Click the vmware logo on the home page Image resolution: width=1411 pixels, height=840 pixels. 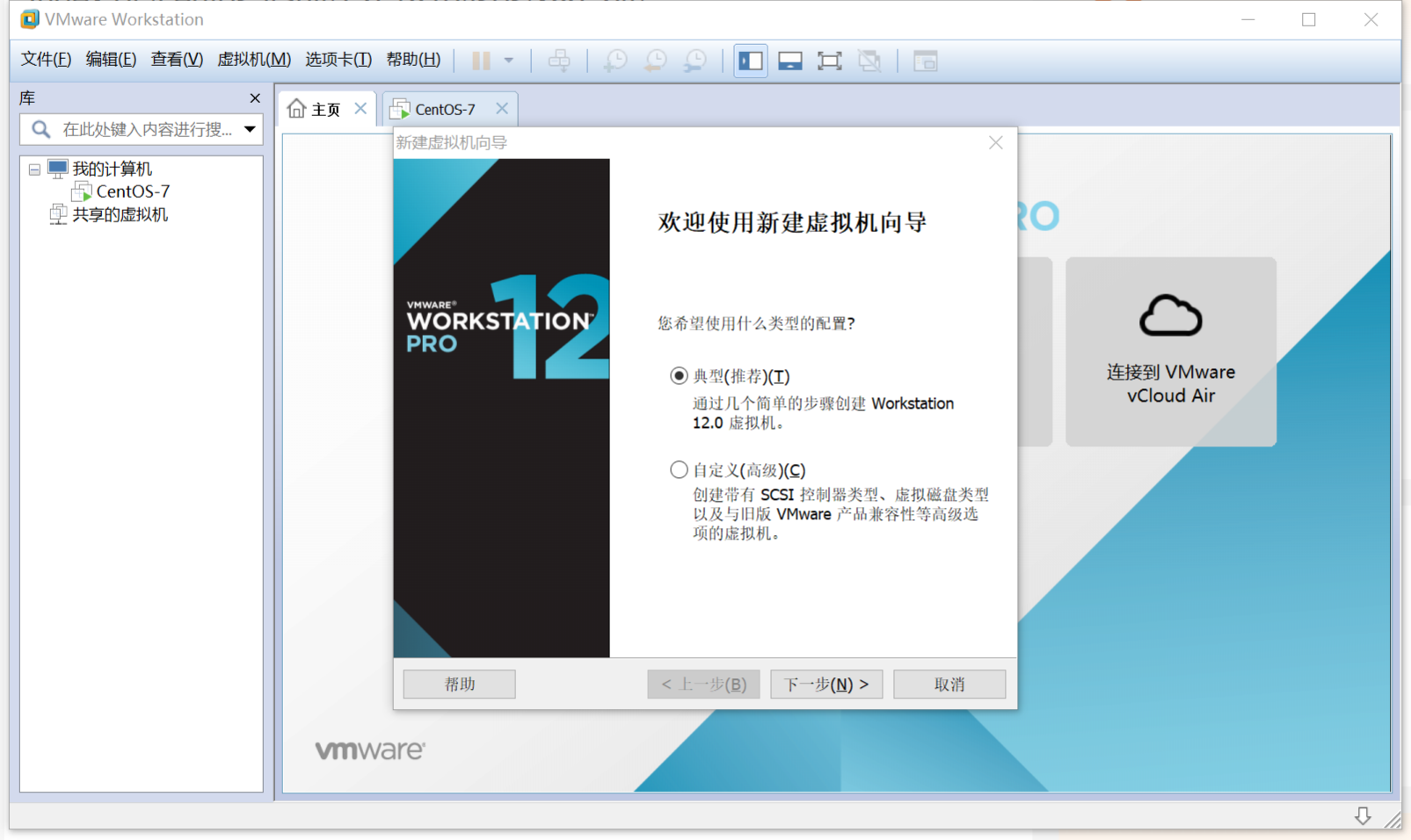pos(370,750)
